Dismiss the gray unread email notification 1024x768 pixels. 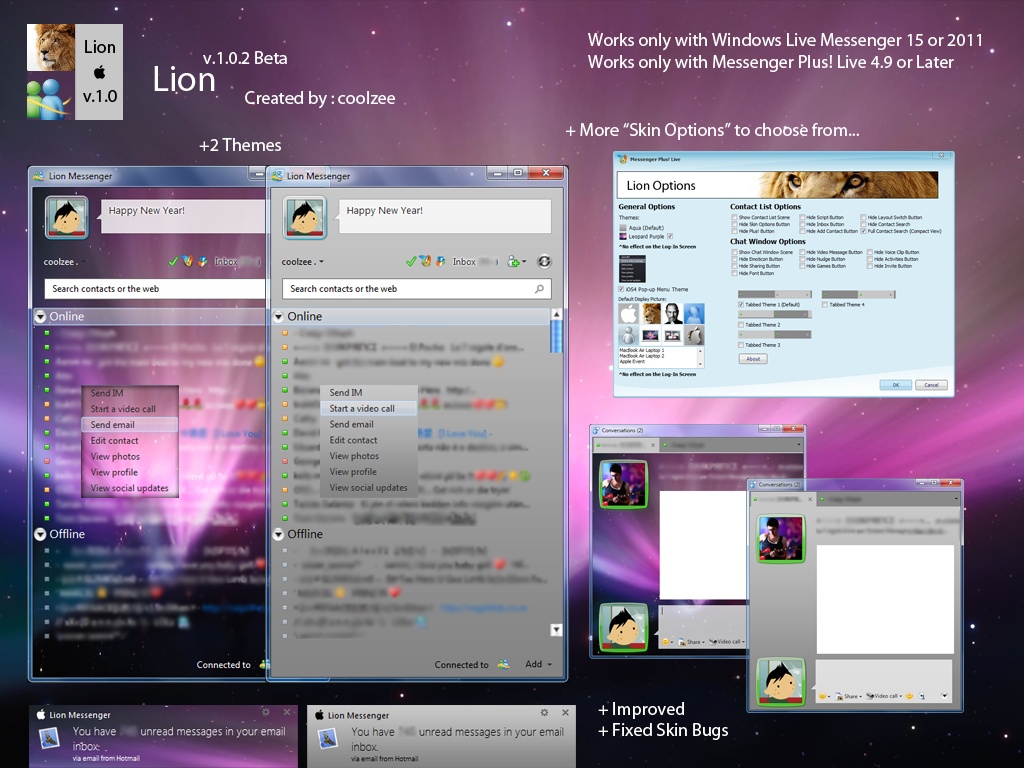565,712
